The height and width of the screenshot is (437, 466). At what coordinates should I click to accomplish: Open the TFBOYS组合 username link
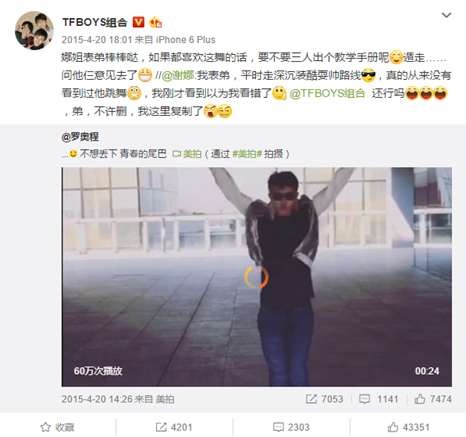tap(95, 22)
